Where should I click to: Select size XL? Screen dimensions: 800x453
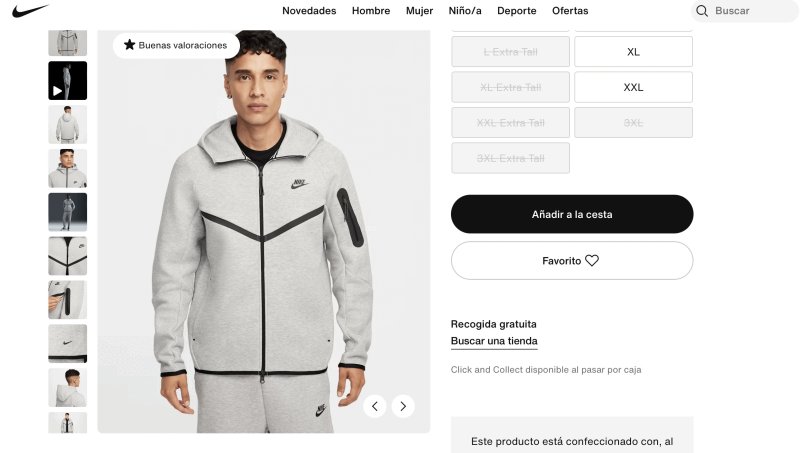633,52
